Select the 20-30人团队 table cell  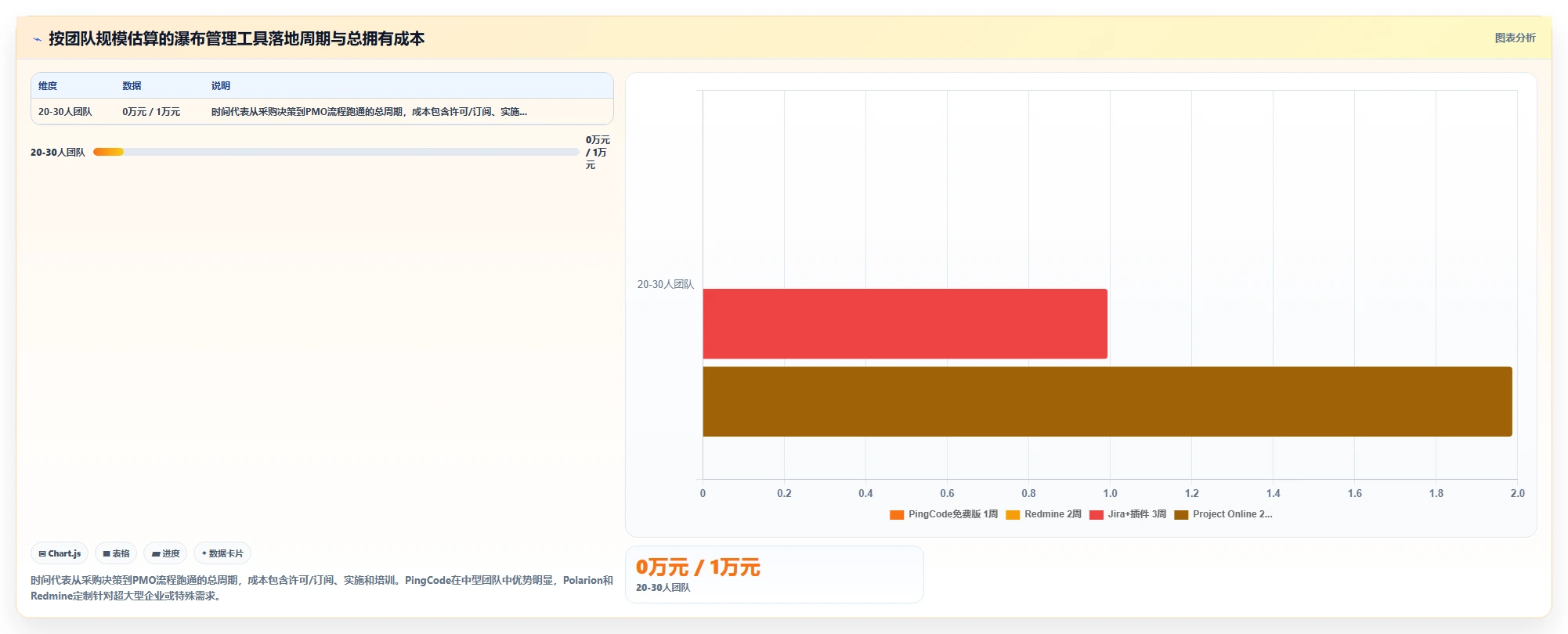click(65, 112)
